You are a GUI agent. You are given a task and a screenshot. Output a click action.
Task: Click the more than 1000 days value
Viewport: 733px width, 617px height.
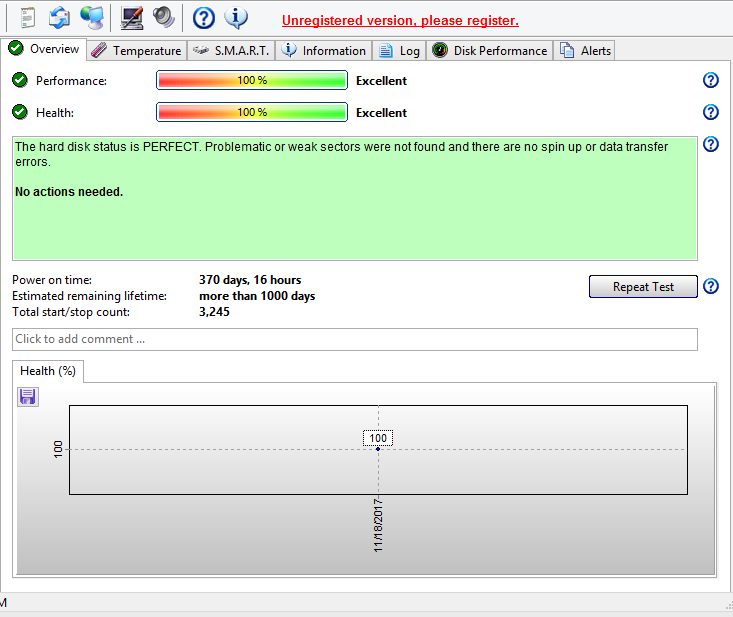pos(257,296)
